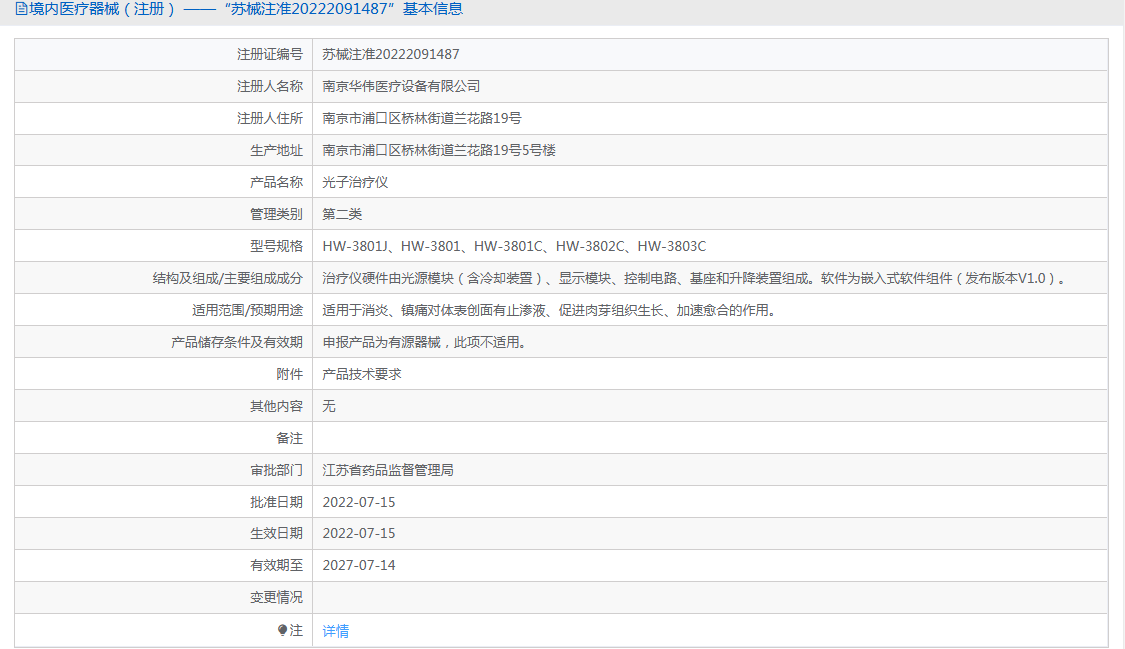This screenshot has height=649, width=1125.
Task: Click the 产品名称 label
Action: pyautogui.click(x=276, y=182)
